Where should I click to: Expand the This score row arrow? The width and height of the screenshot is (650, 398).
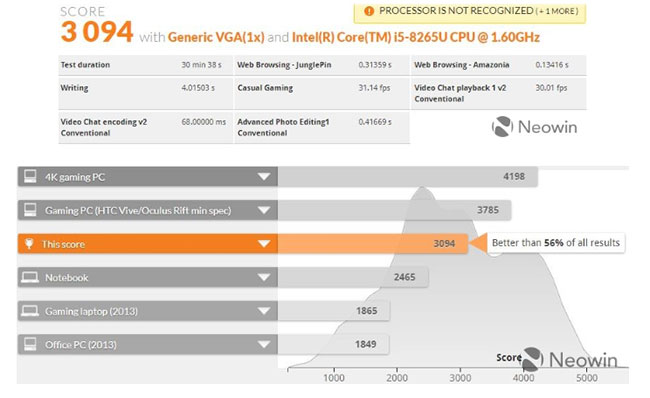[x=264, y=244]
